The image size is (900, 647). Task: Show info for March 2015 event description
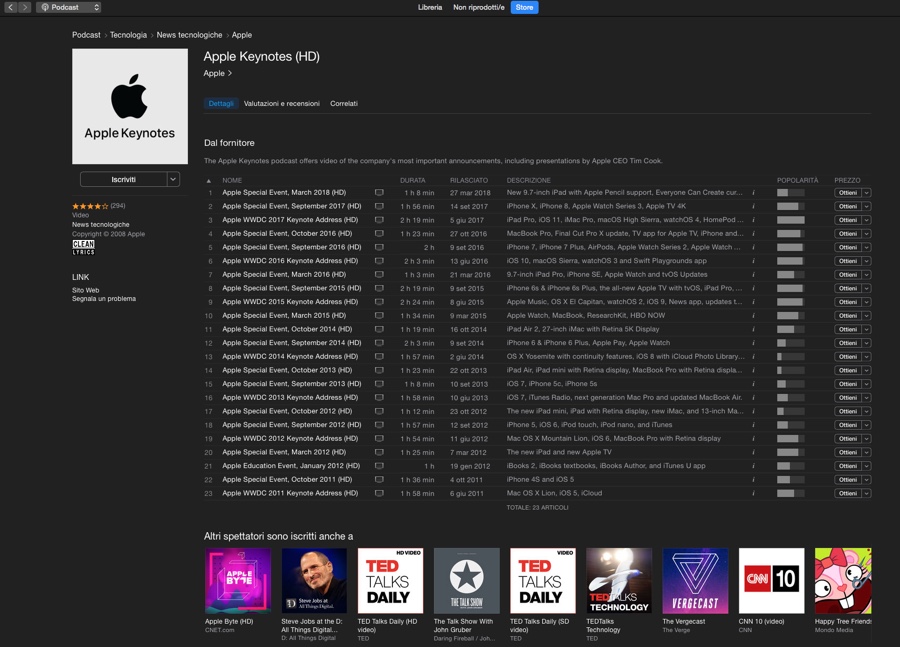pyautogui.click(x=753, y=316)
